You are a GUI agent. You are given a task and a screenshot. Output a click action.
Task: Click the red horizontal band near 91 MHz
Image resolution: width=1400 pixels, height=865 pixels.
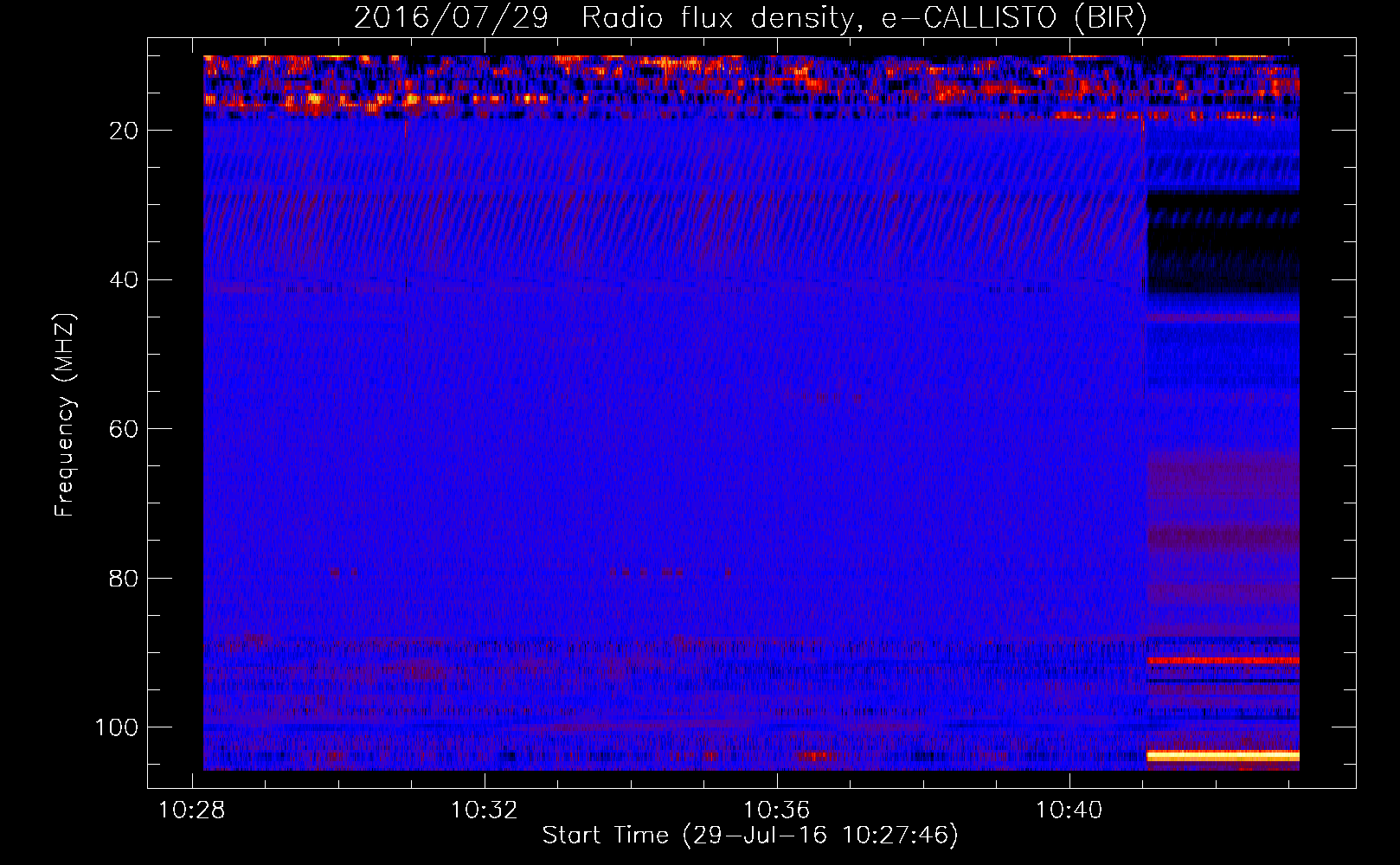pyautogui.click(x=1223, y=660)
